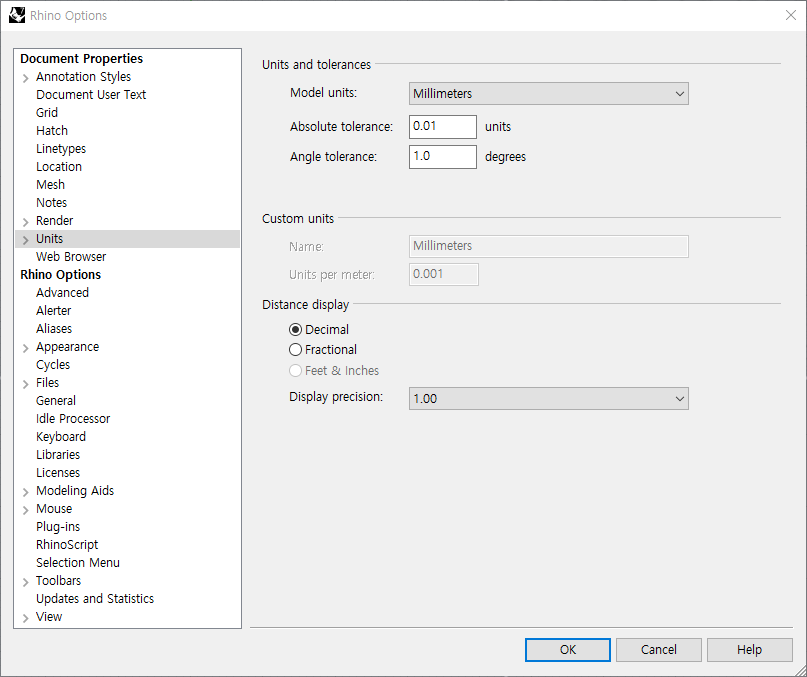Viewport: 807px width, 677px height.
Task: Select Plug-ins in the tree
Action: tap(58, 527)
